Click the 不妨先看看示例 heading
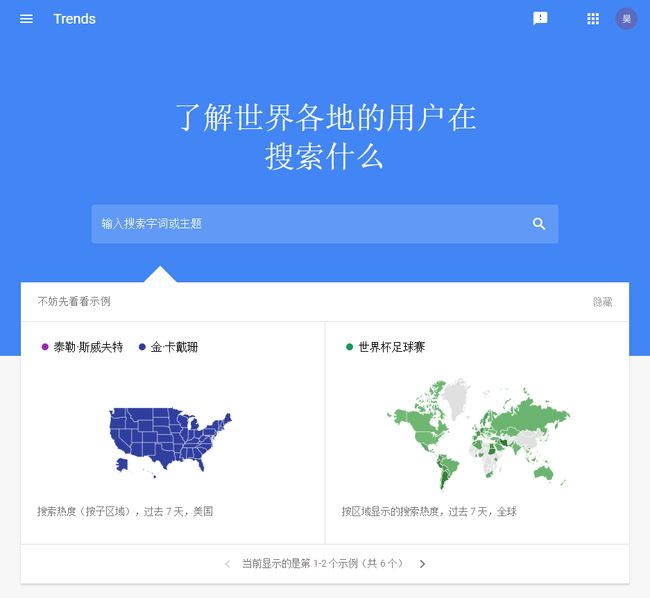This screenshot has height=598, width=650. (x=74, y=301)
